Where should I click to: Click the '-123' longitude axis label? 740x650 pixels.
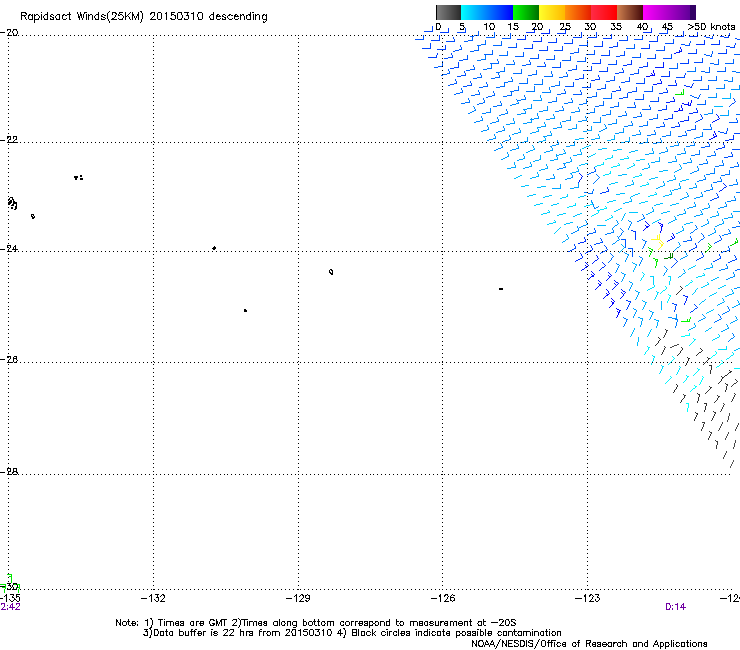588,599
